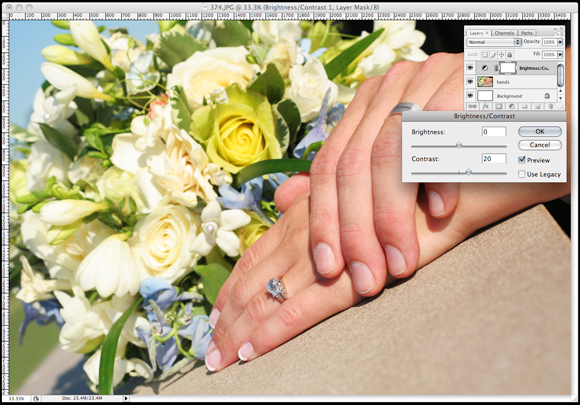Click the link layers icon
Viewport: 580px width, 405px height.
pyautogui.click(x=472, y=107)
